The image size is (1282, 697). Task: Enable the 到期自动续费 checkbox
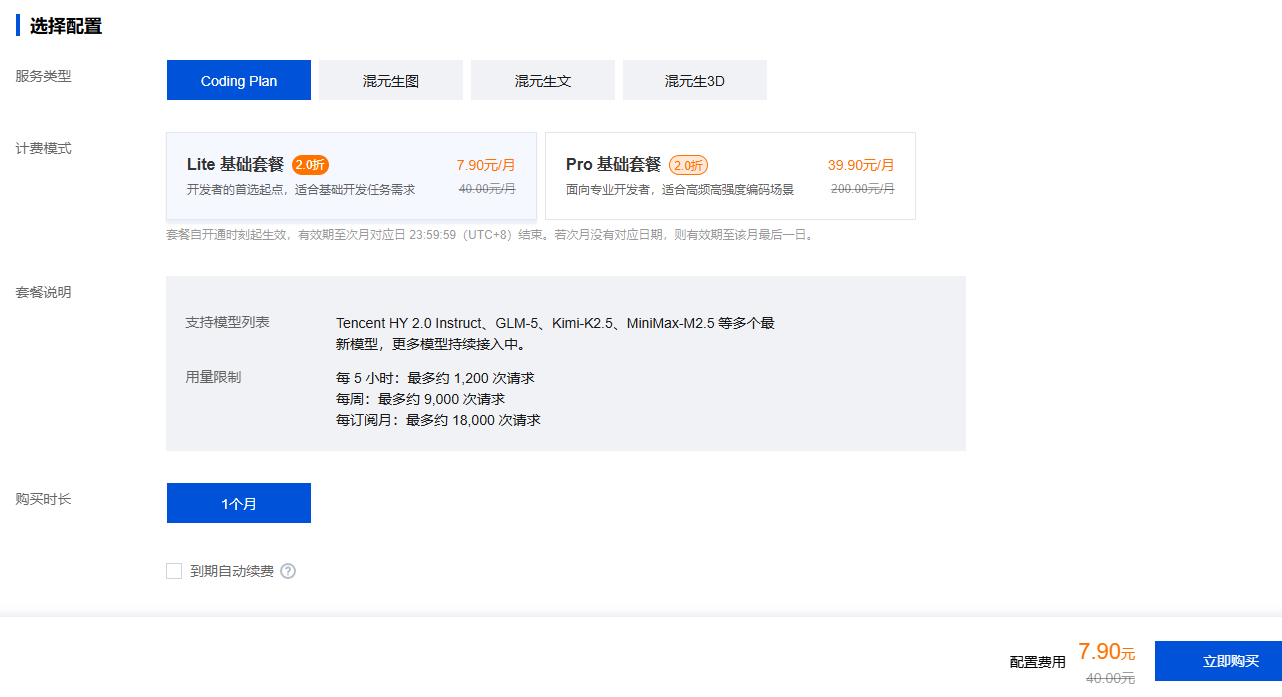(x=174, y=571)
